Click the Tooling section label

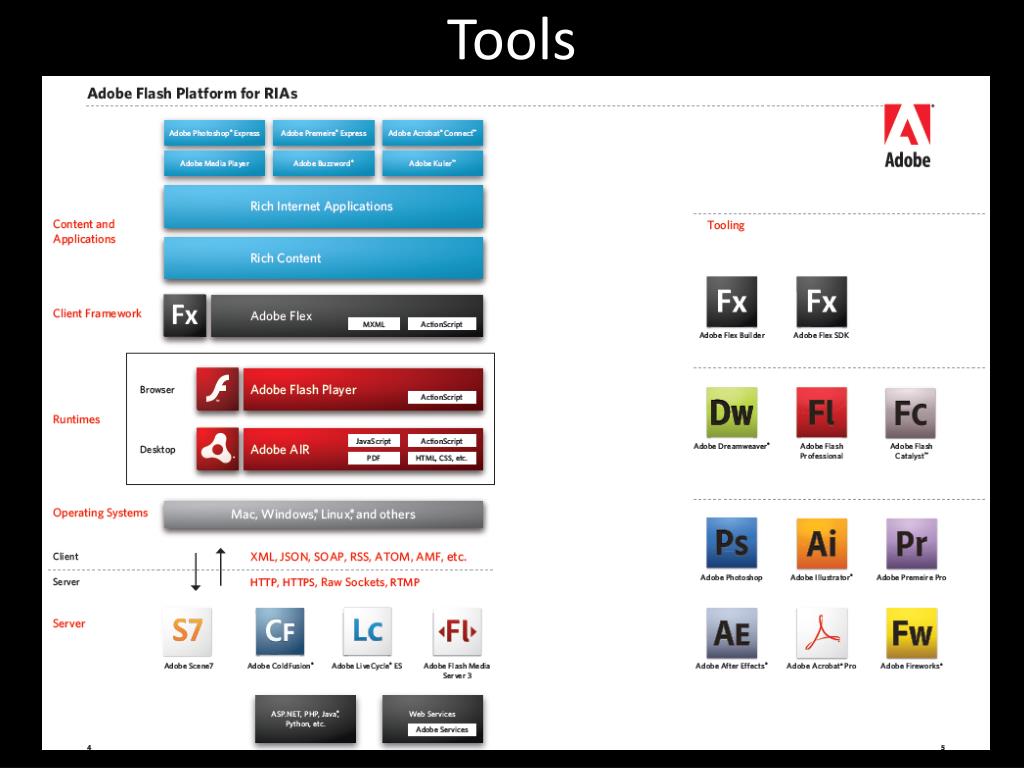[726, 225]
